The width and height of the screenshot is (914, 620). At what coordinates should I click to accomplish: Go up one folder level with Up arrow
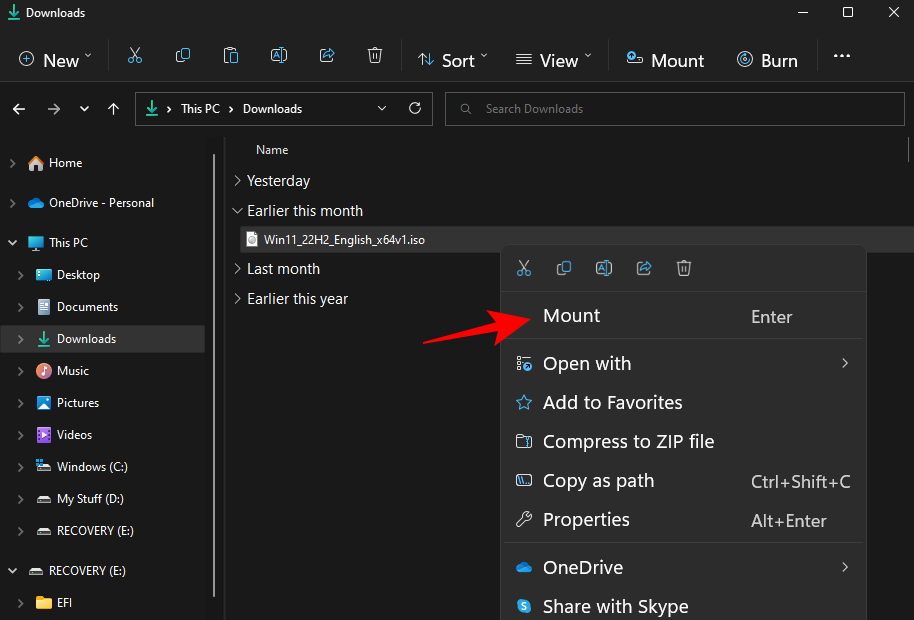114,109
